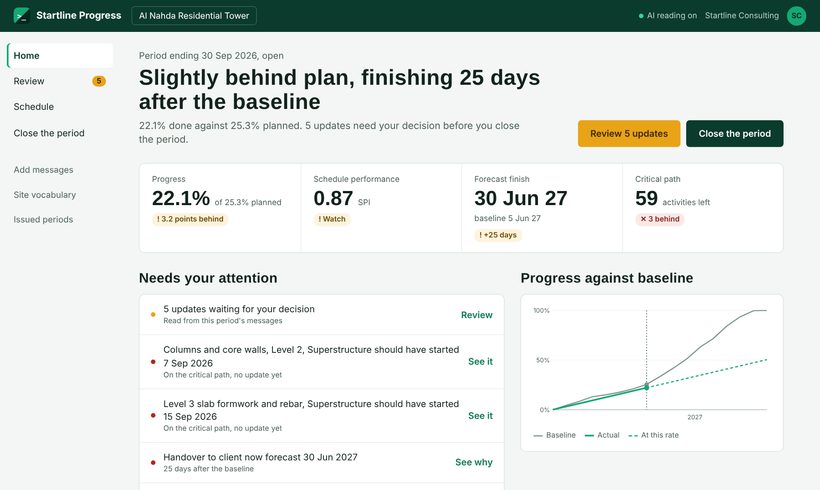This screenshot has width=820, height=490.
Task: Click the 59 activities left value
Action: pos(646,199)
